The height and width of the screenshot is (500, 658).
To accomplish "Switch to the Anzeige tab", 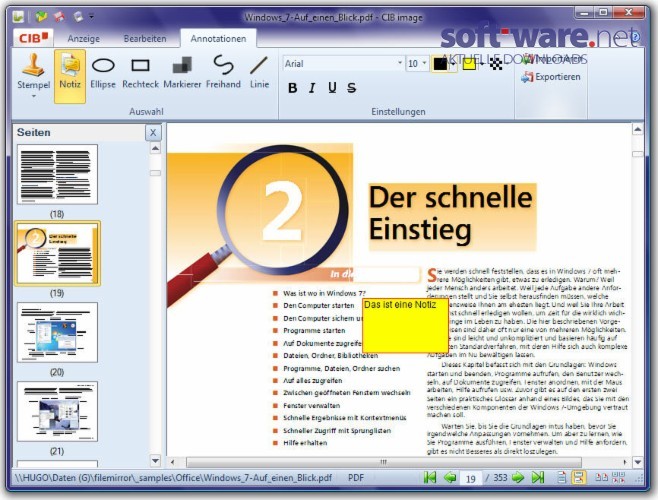I will [x=84, y=39].
